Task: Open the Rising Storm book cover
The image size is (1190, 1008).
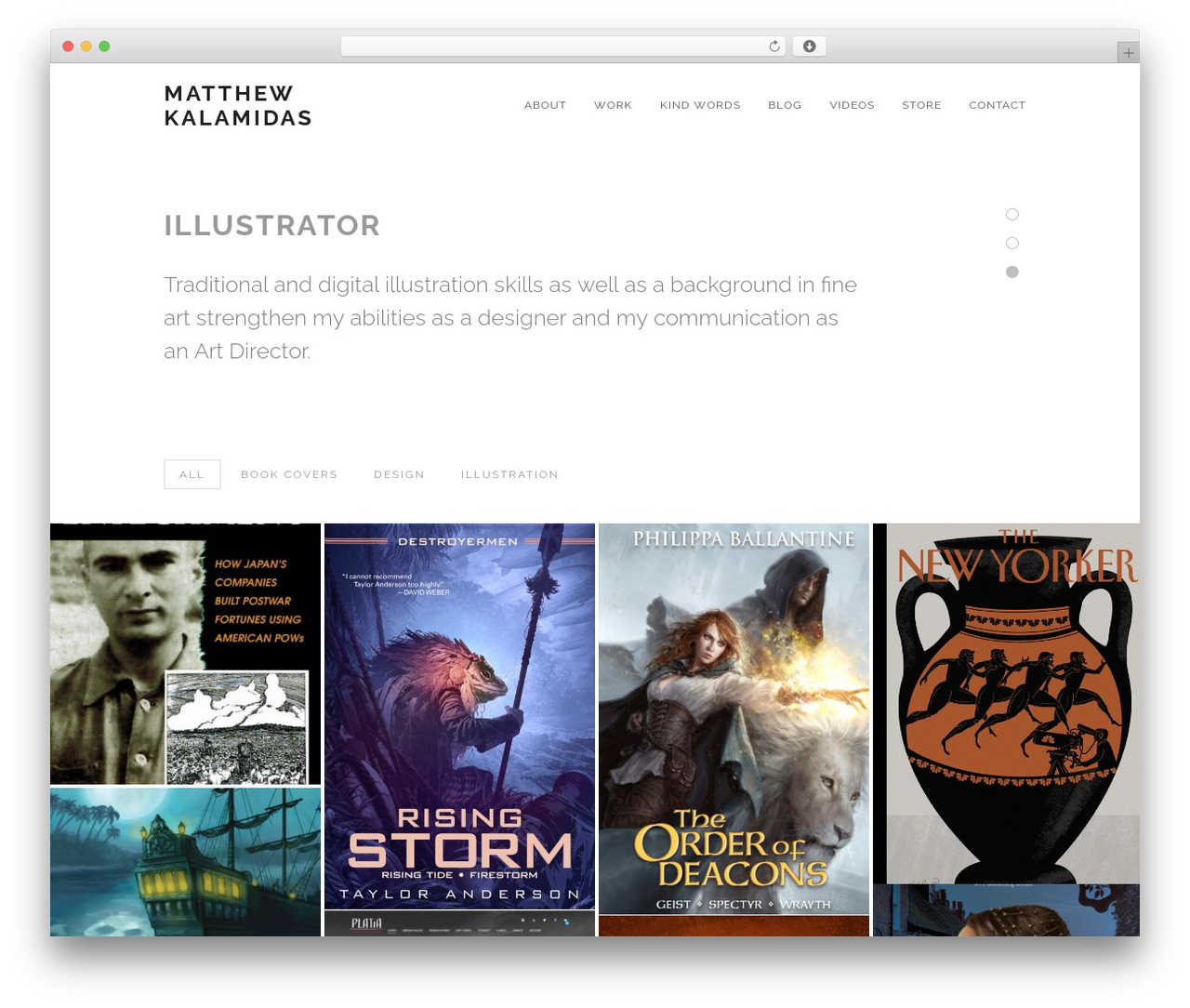Action: 459,716
